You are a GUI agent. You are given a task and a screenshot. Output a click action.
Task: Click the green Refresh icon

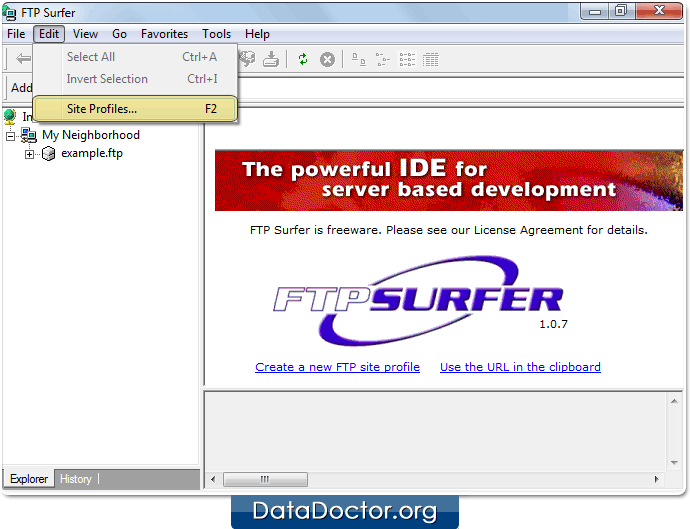pyautogui.click(x=303, y=59)
